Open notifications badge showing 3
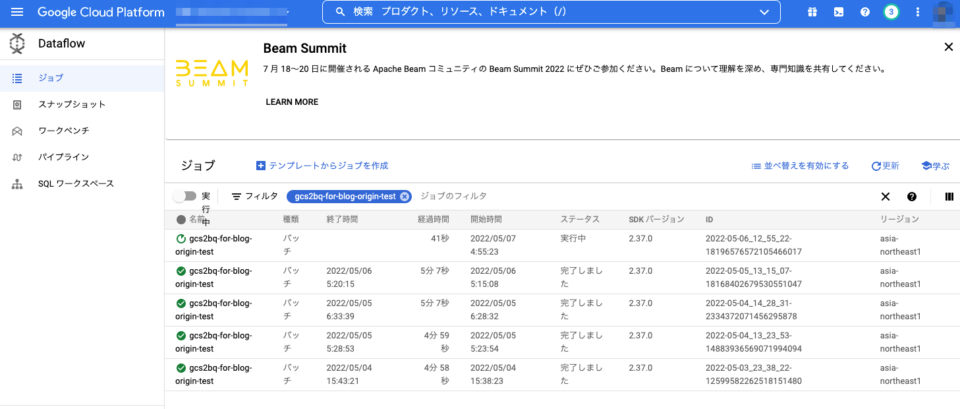This screenshot has width=960, height=409. [891, 12]
